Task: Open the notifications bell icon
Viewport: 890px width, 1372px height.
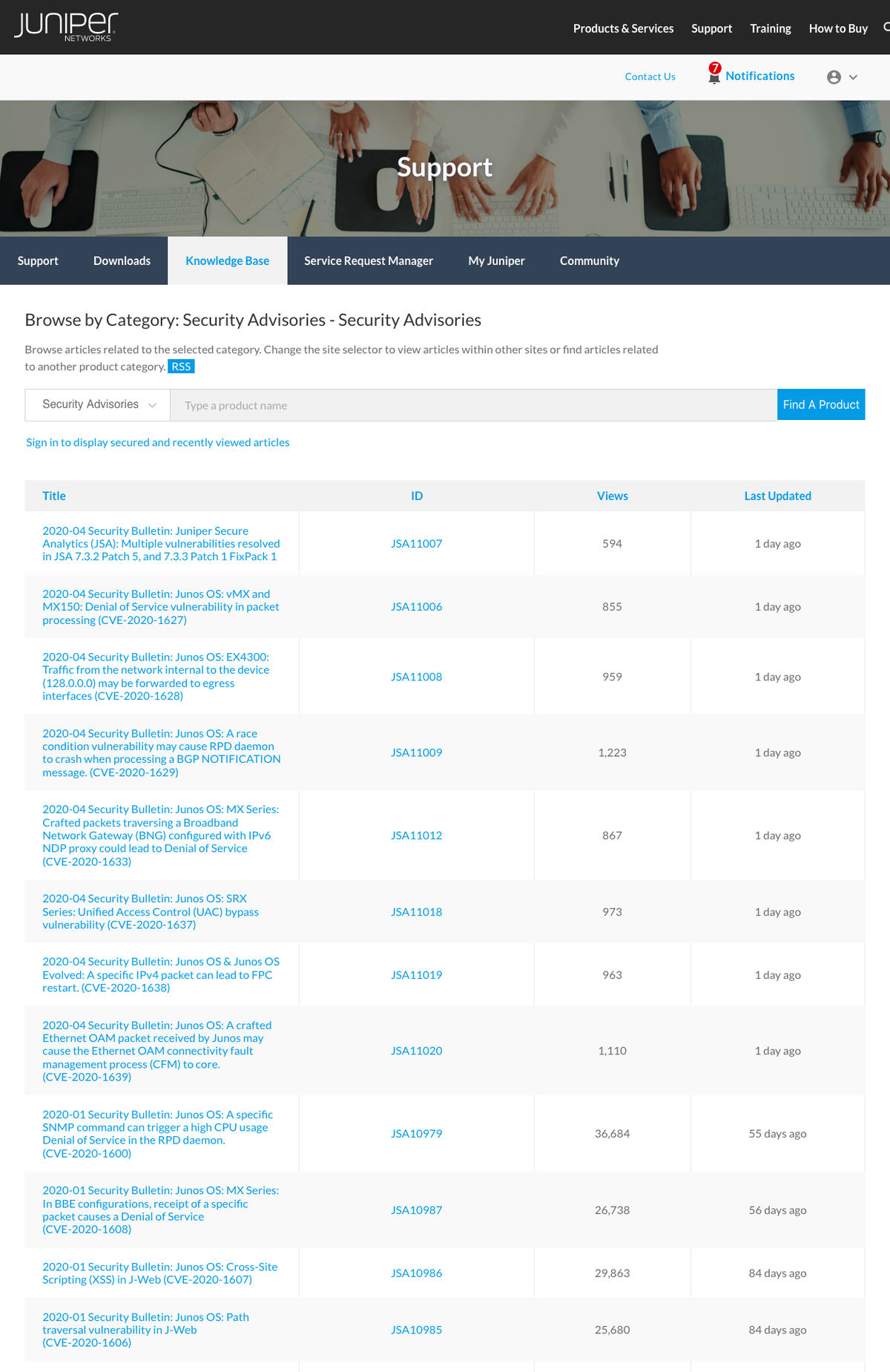Action: 714,74
